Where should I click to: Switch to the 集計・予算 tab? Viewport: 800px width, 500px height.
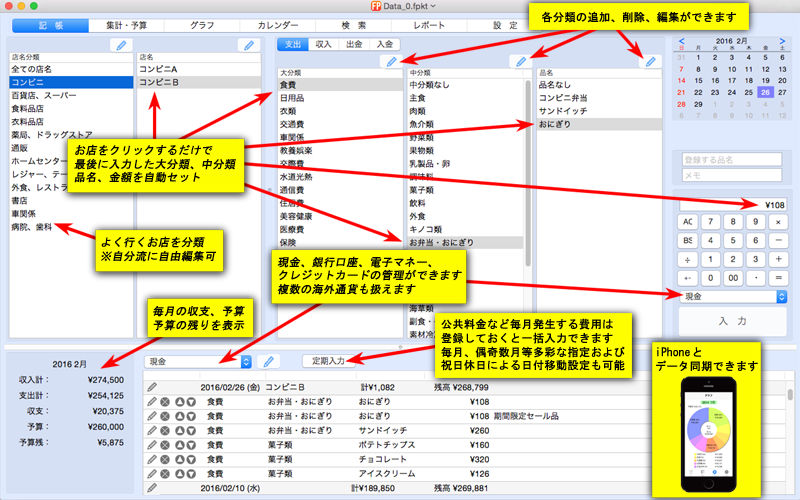(x=126, y=26)
